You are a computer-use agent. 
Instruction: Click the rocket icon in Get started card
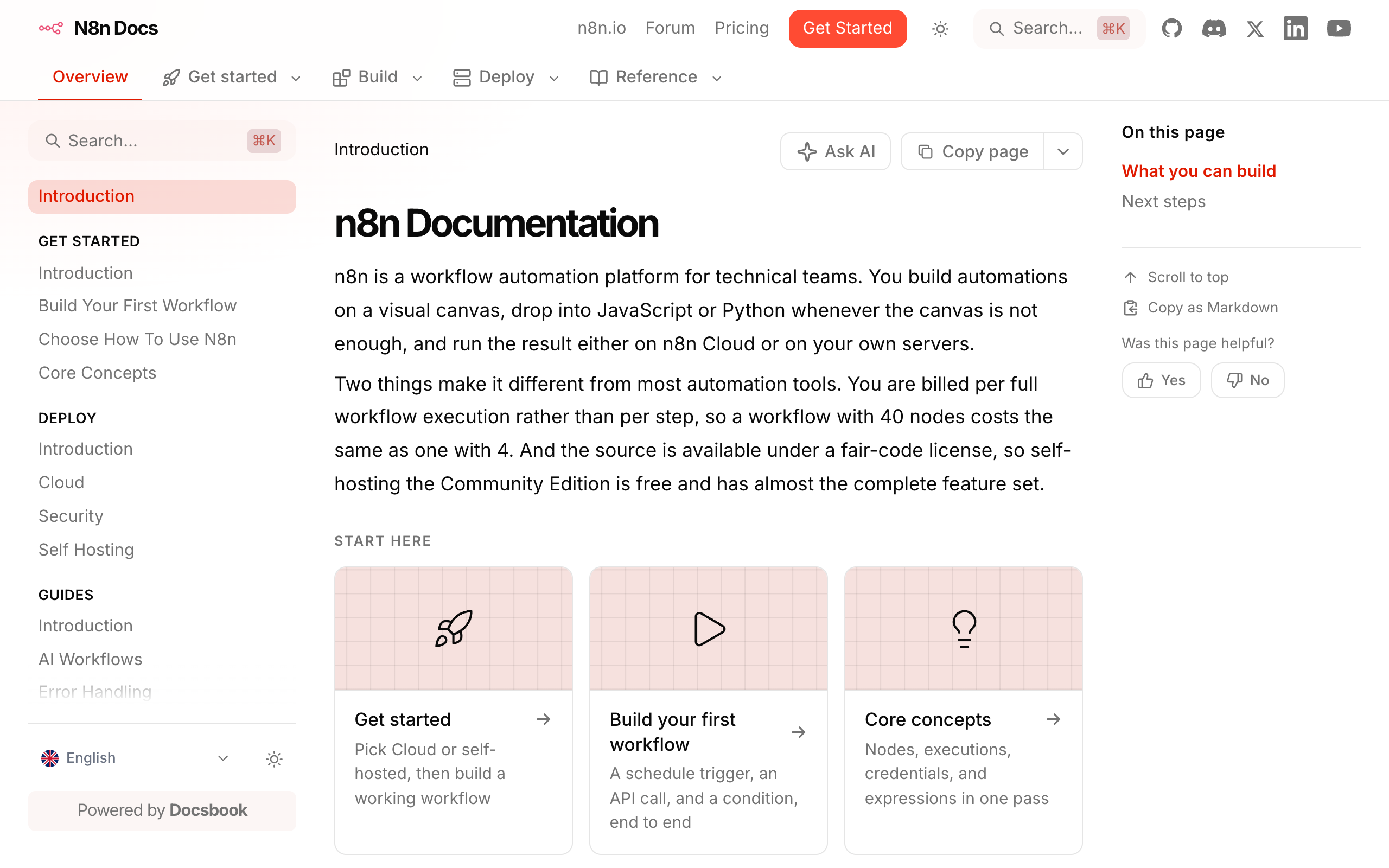point(454,629)
